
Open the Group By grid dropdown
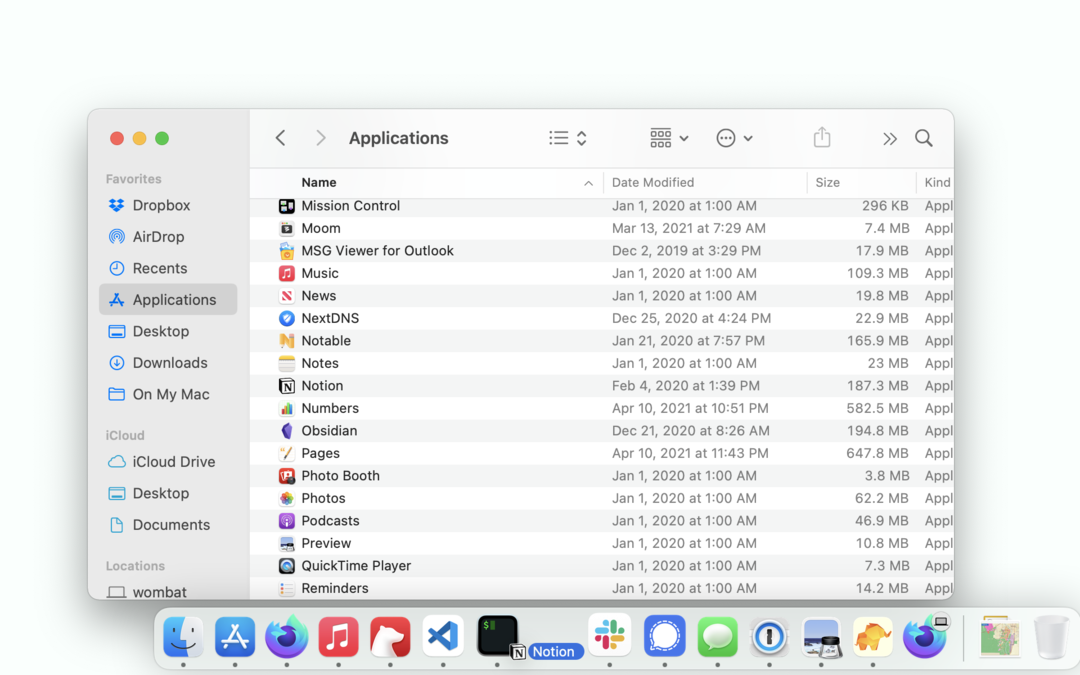pos(669,138)
